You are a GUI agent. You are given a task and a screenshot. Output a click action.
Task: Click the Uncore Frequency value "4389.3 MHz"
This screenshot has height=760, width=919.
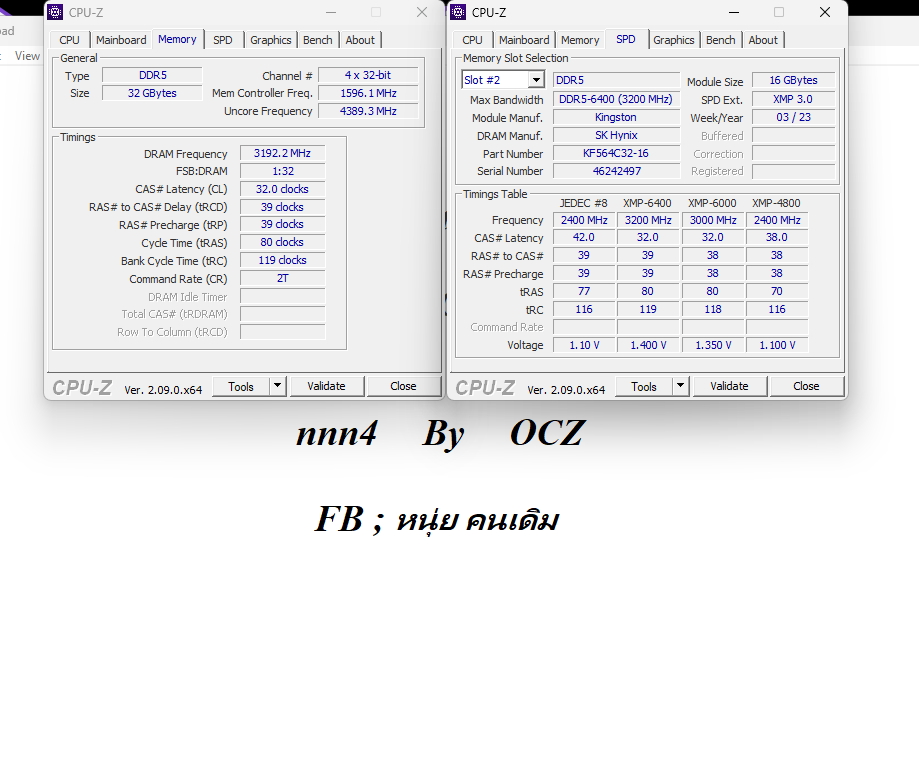pos(368,111)
